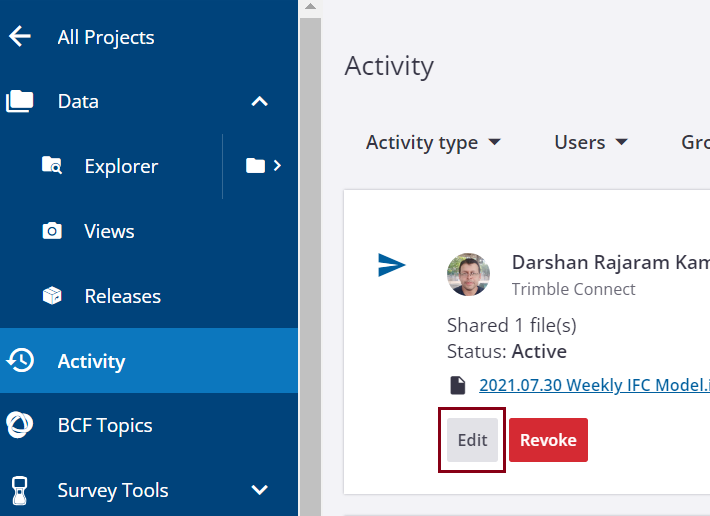Click the Views camera icon
Image resolution: width=710 pixels, height=516 pixels.
[52, 231]
